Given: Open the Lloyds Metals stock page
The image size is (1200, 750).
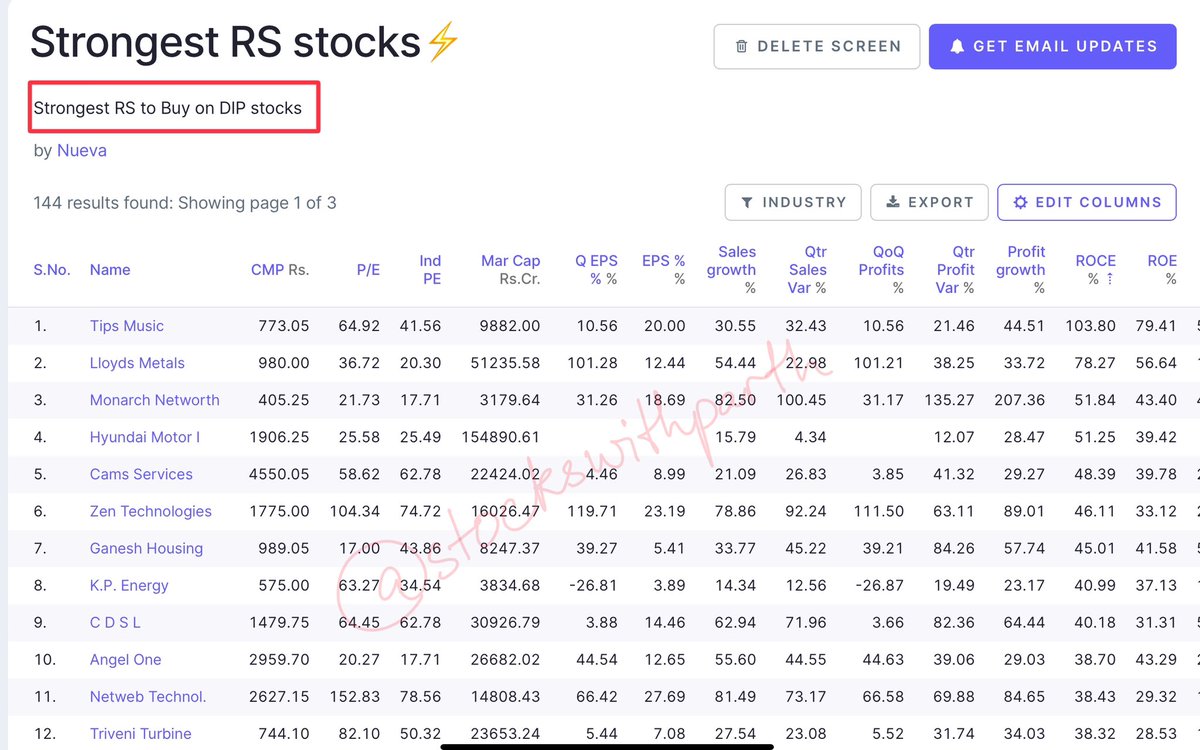Looking at the screenshot, I should (x=137, y=363).
